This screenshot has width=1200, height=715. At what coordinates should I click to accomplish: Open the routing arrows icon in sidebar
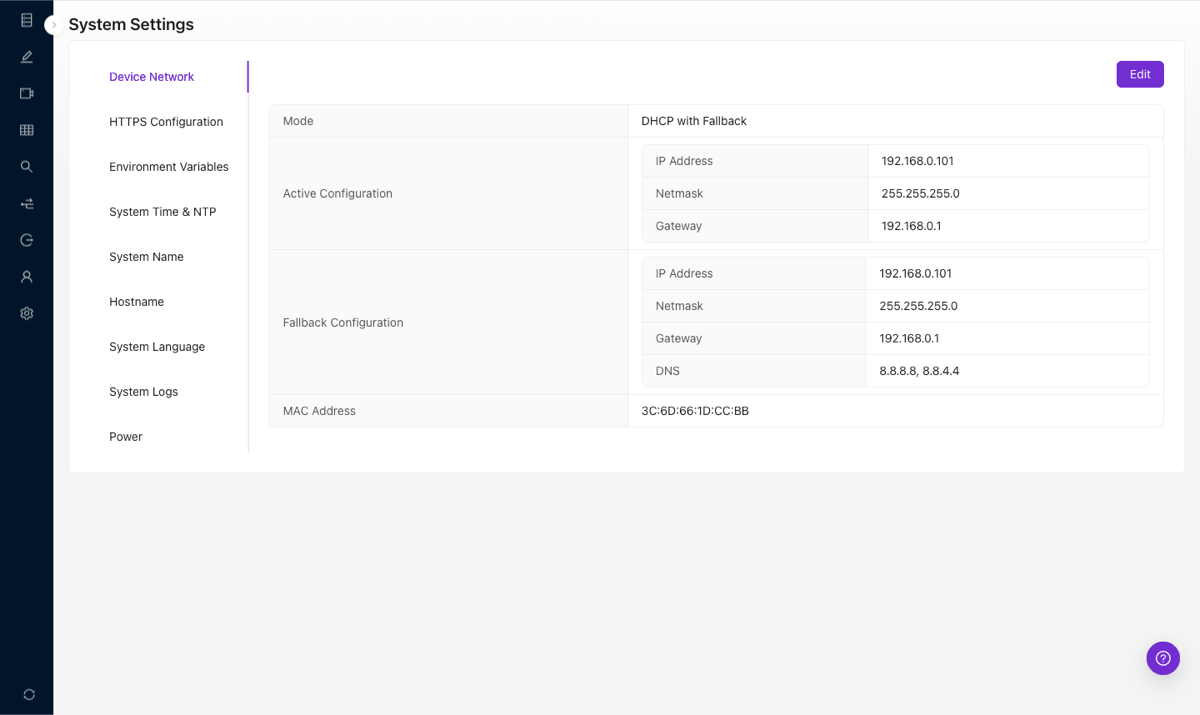click(x=27, y=204)
